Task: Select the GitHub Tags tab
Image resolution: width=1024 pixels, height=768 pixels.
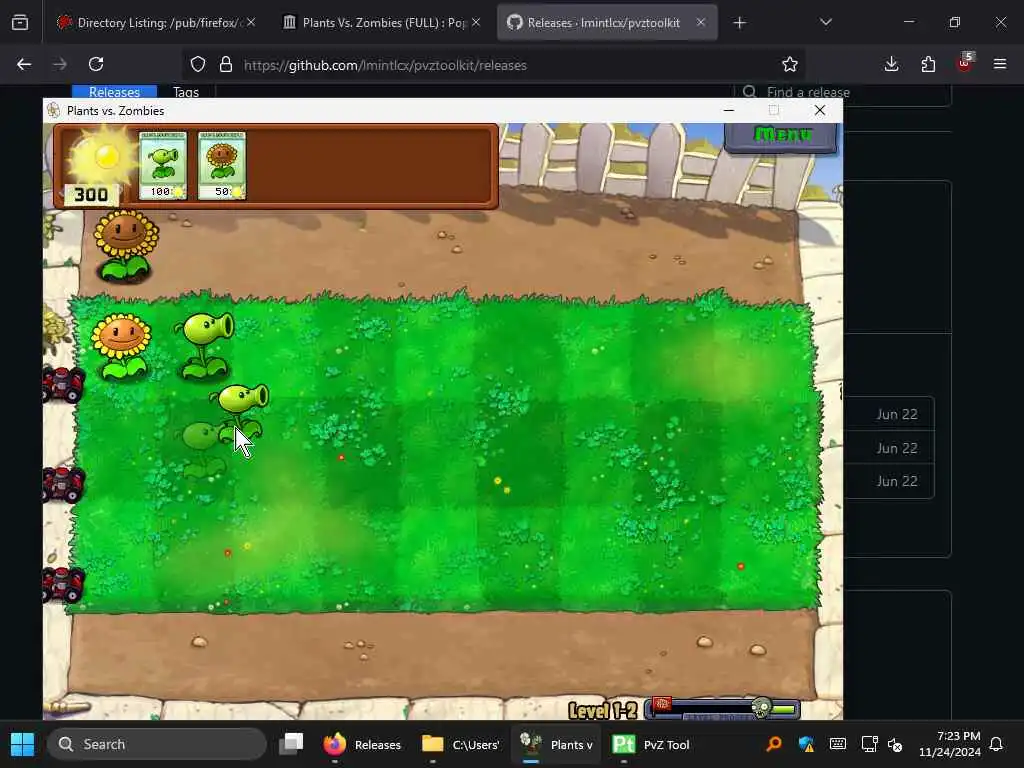Action: coord(185,91)
